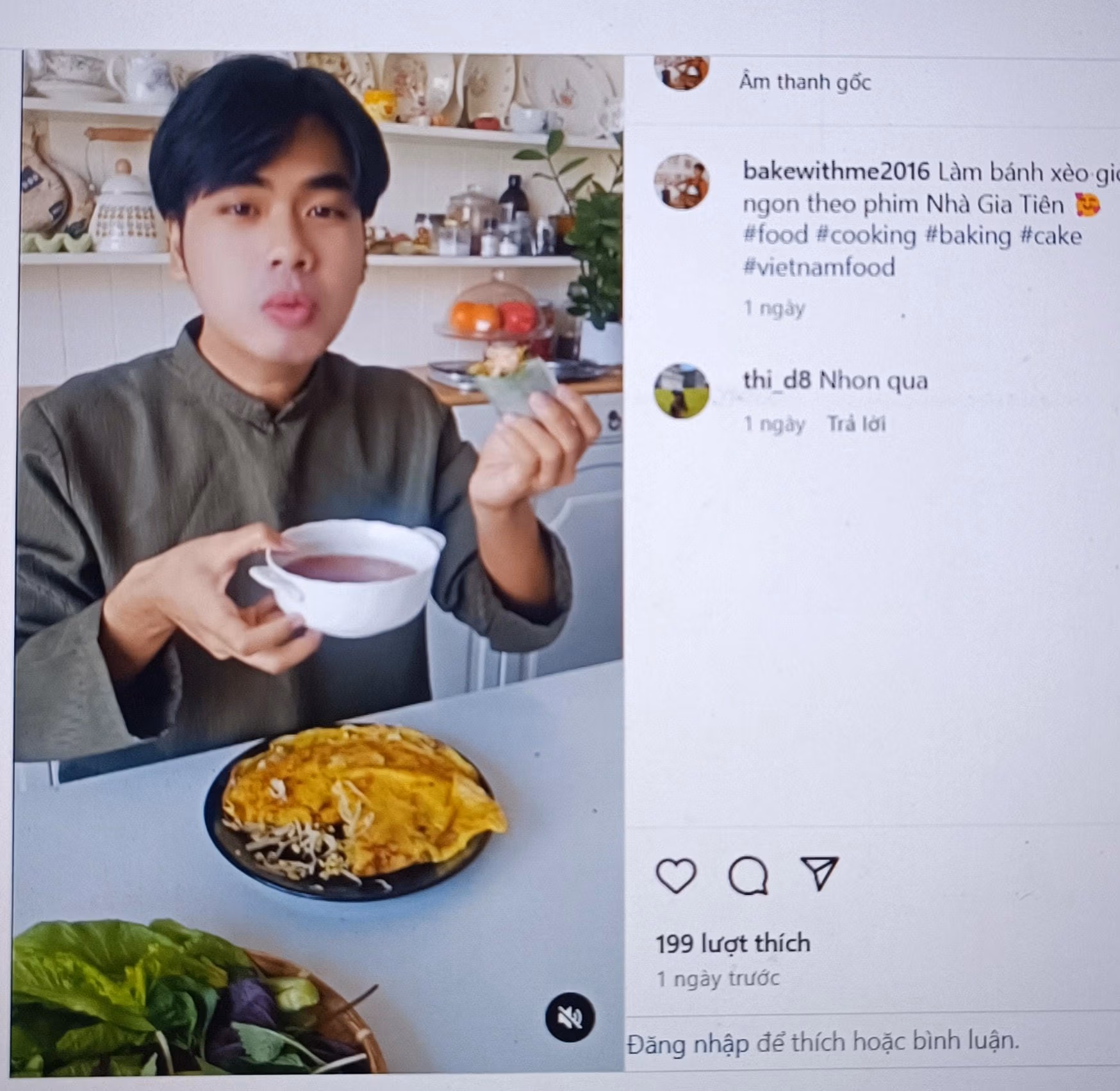Click the audio avatar beside Âm thanh gốc
The width and height of the screenshot is (1120, 1091).
(x=681, y=72)
